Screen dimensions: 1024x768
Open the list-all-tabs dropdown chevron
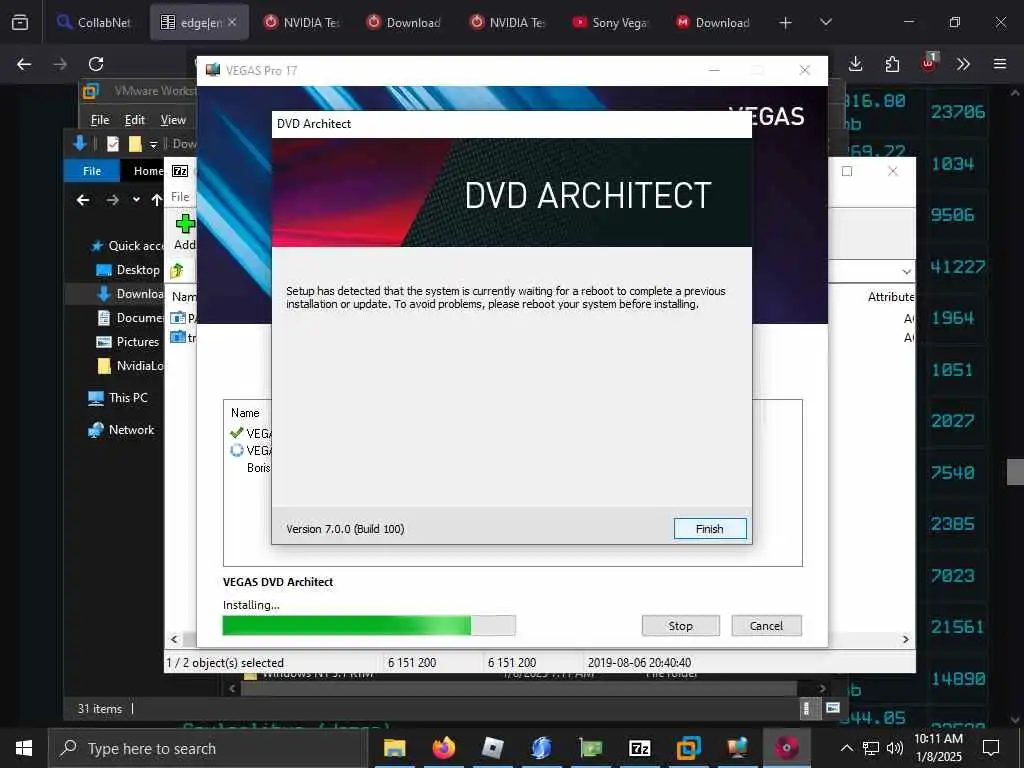825,22
